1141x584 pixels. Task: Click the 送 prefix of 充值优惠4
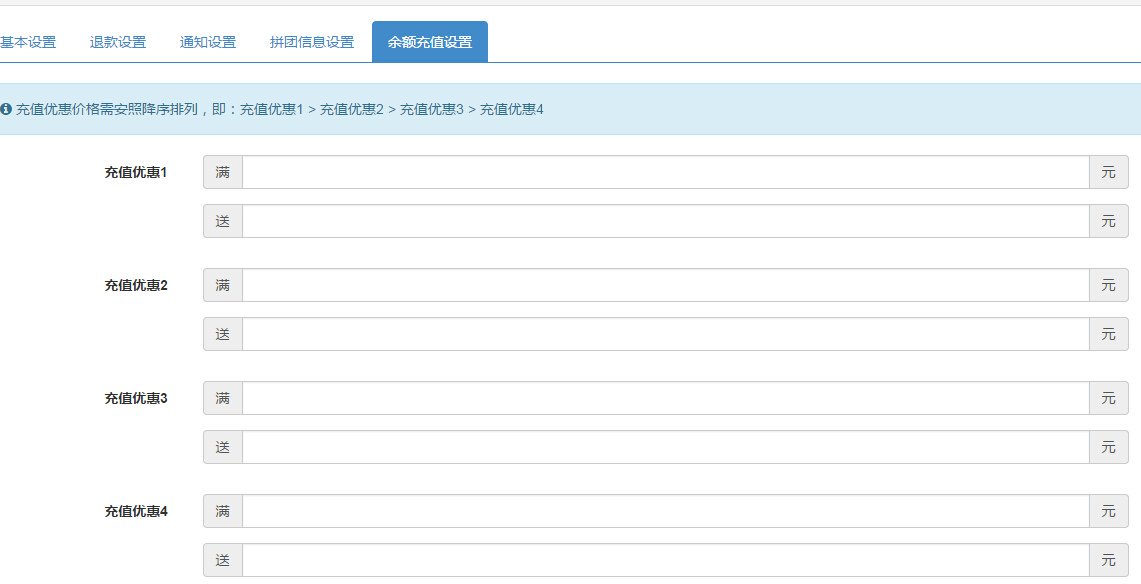(x=223, y=560)
